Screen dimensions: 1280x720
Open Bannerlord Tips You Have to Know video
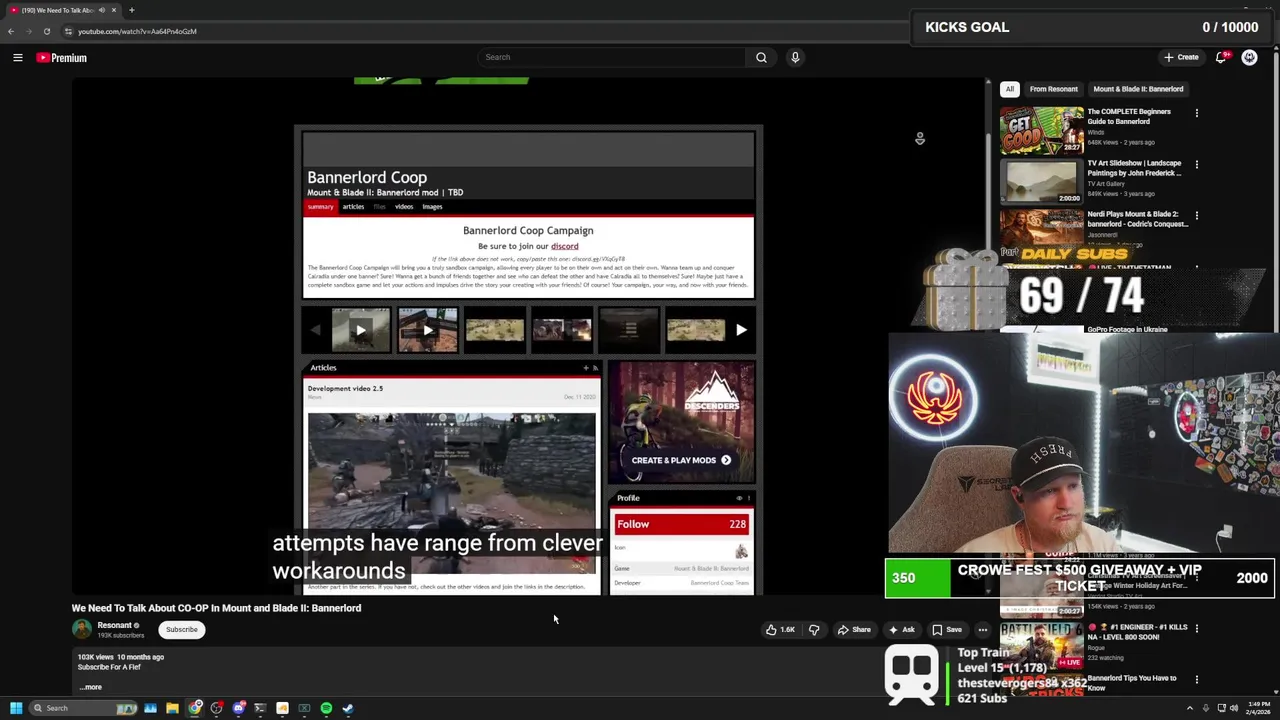1132,683
